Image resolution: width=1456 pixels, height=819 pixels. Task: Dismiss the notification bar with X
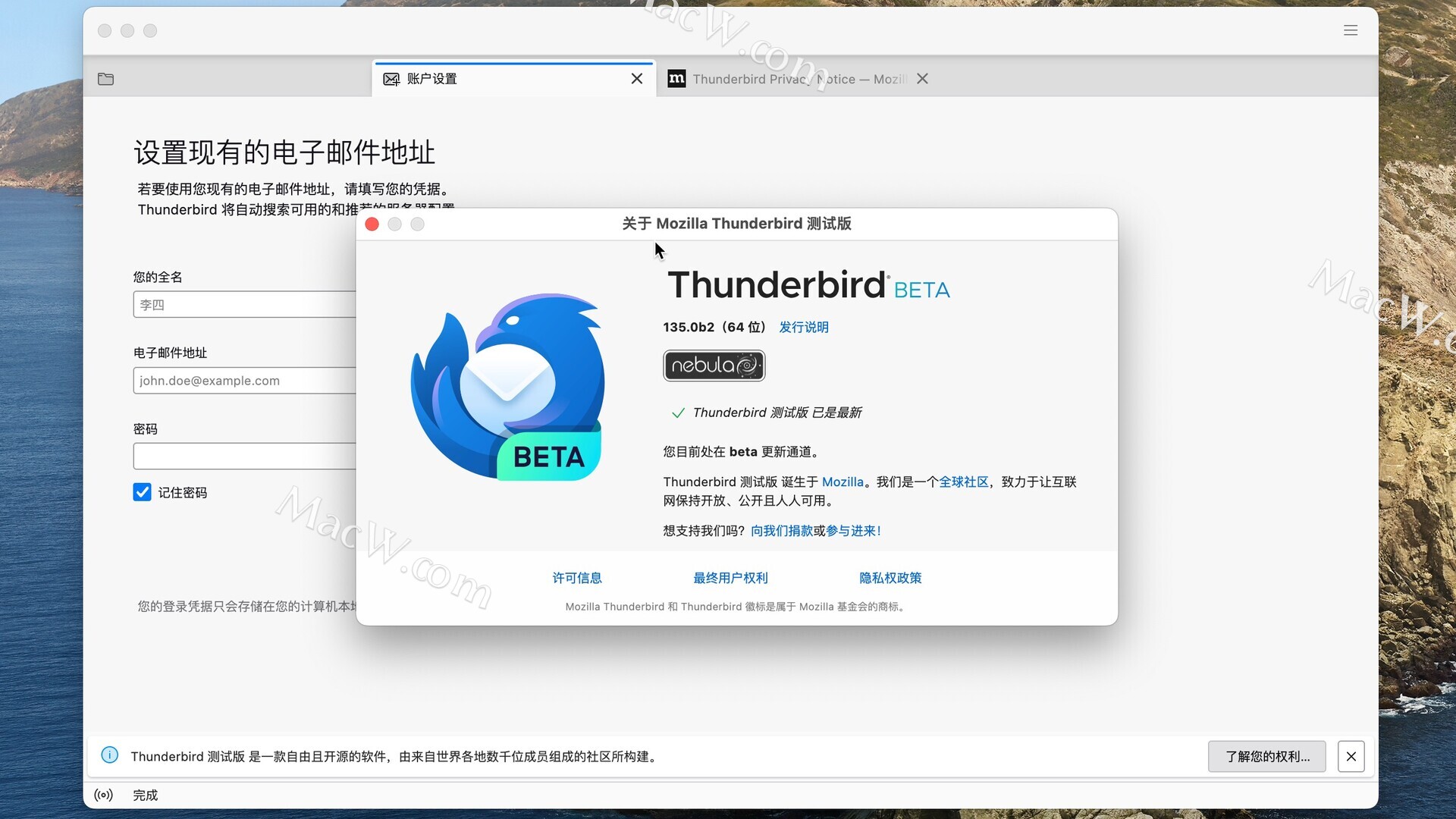[1351, 756]
